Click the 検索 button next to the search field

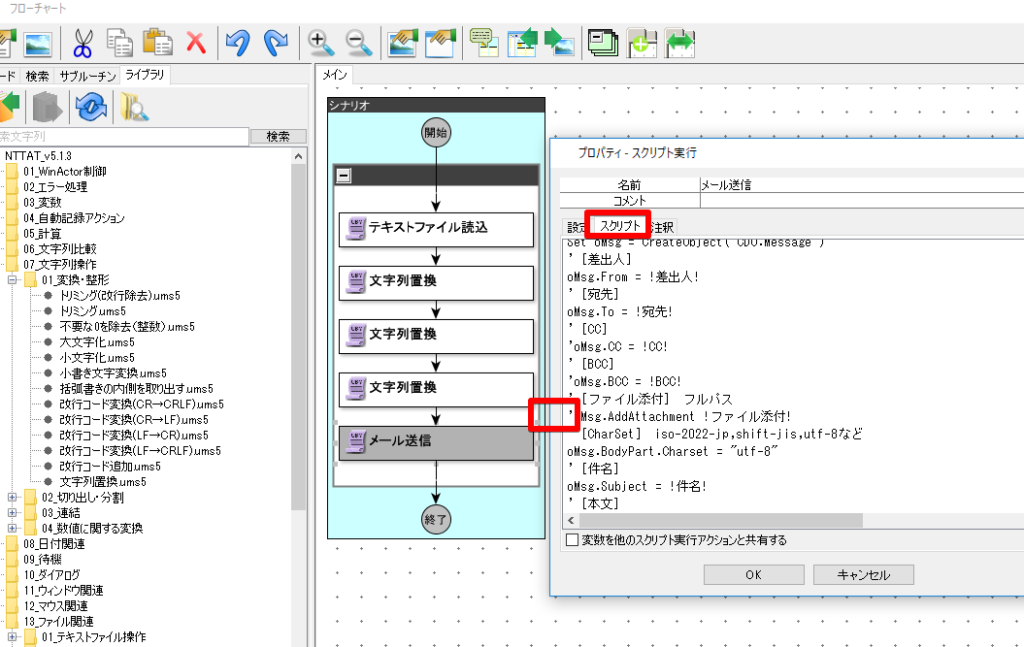click(x=277, y=136)
